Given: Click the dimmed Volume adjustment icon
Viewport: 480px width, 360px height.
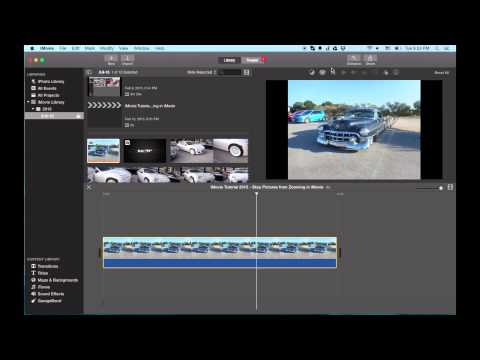Looking at the screenshot, I should pos(354,72).
